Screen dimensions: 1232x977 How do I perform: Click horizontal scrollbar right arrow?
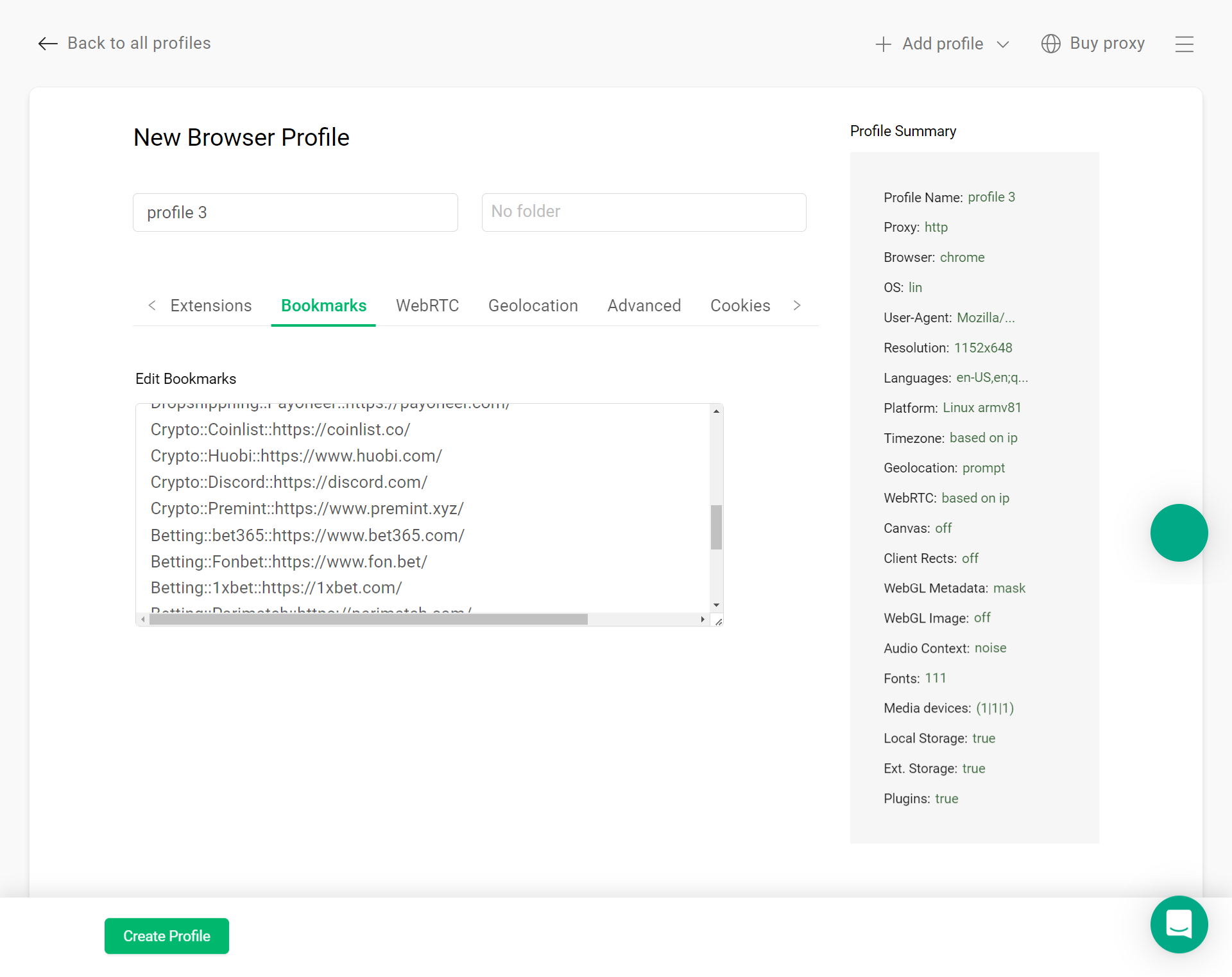tap(703, 619)
